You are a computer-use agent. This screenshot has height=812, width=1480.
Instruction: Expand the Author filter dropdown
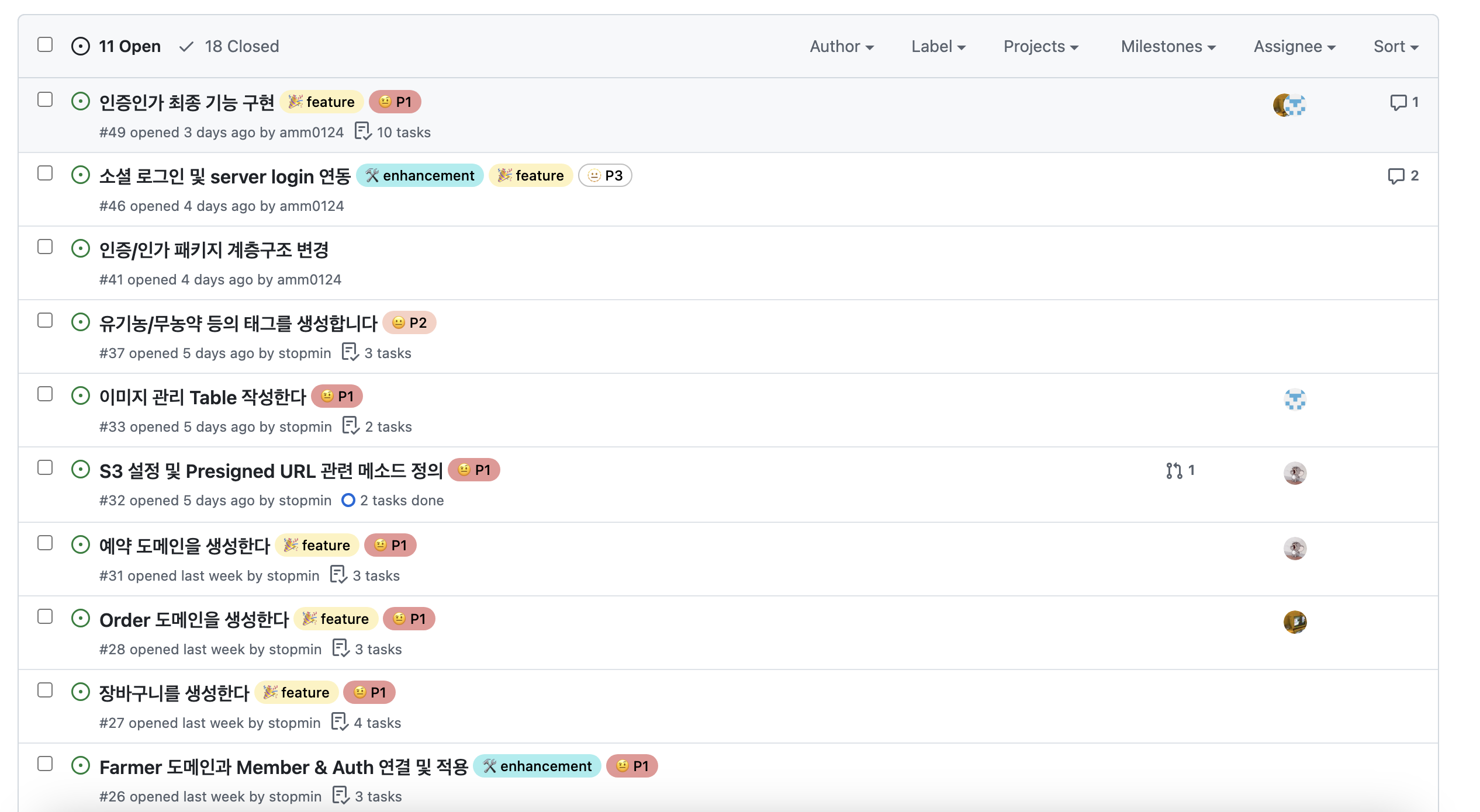[841, 47]
